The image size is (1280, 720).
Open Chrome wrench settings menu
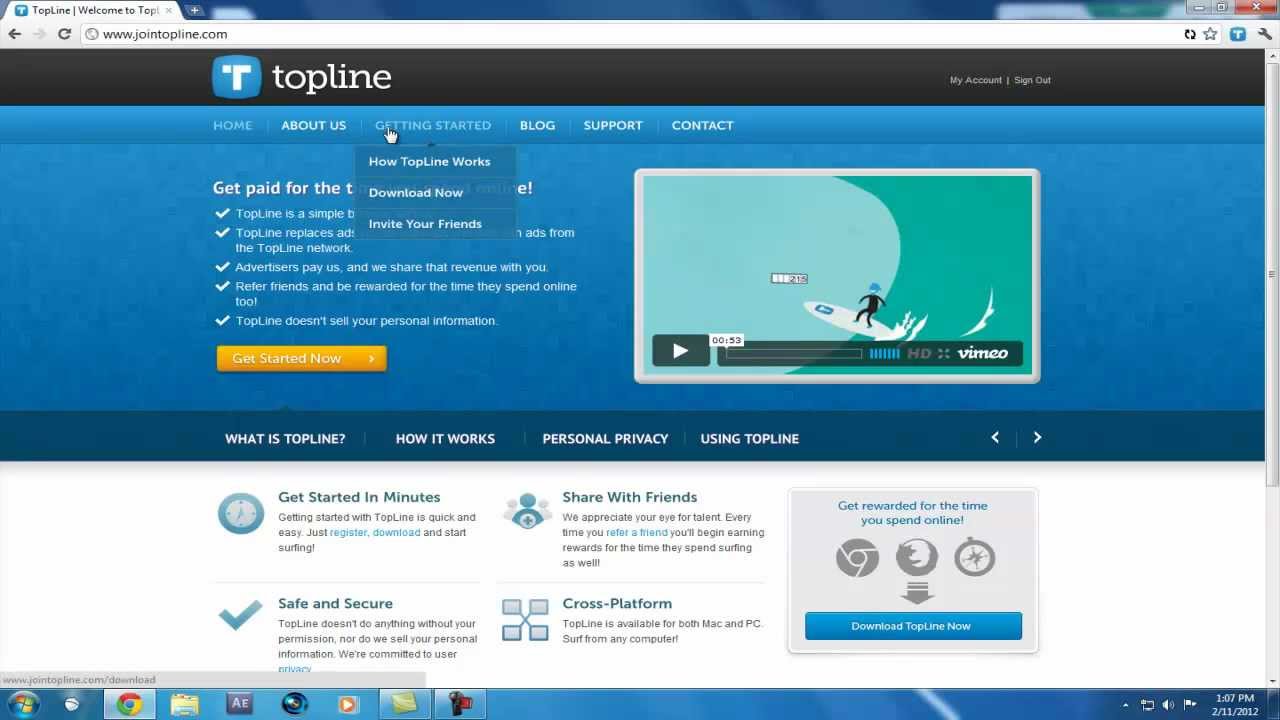(x=1265, y=34)
